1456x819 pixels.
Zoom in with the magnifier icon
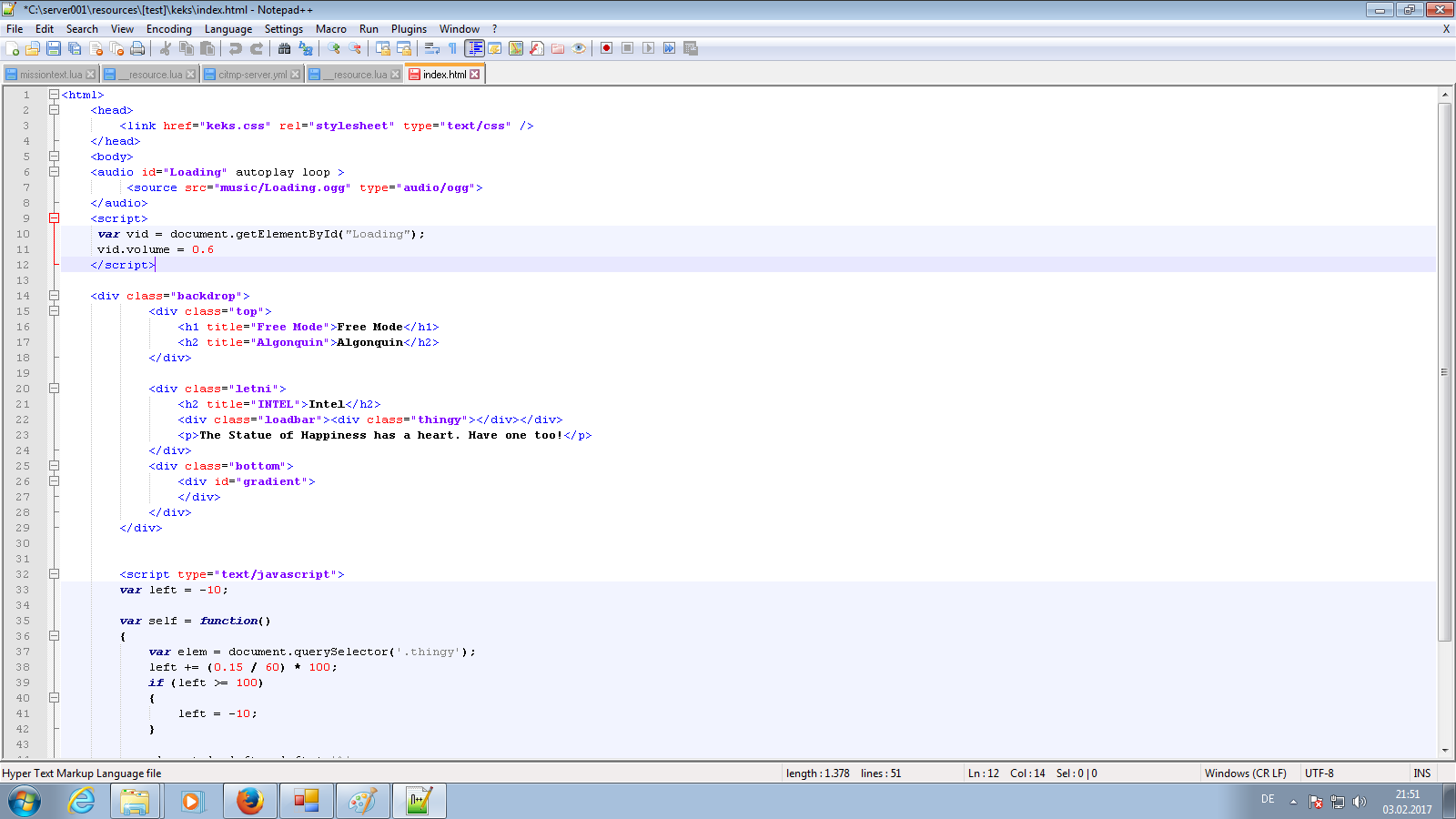(335, 49)
